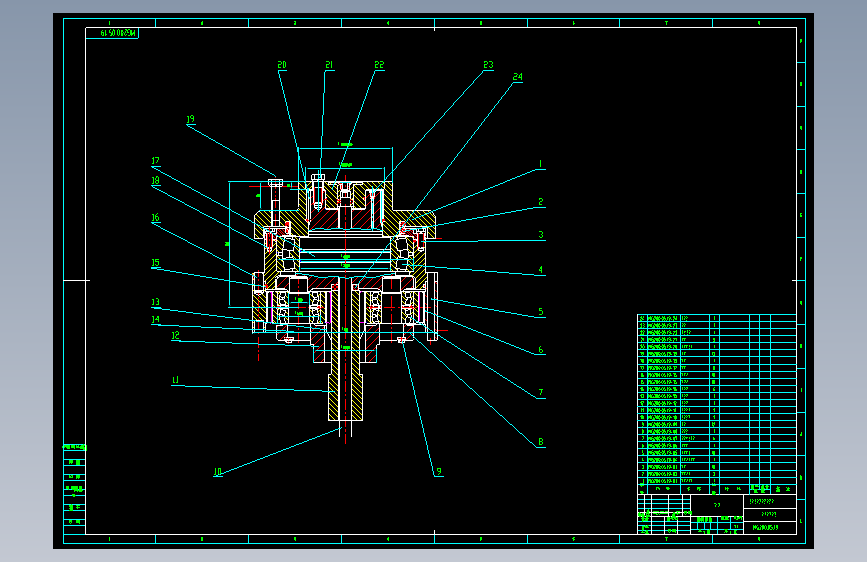Click the mirrored drawing-number box in the top-left corner
This screenshot has width=867, height=562.
pyautogui.click(x=112, y=33)
